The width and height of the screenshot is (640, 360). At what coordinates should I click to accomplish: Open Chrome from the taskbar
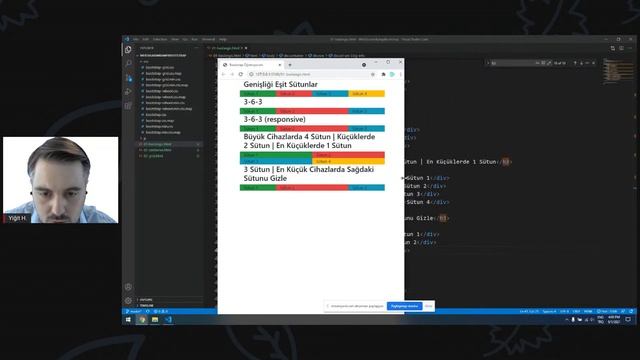142,320
